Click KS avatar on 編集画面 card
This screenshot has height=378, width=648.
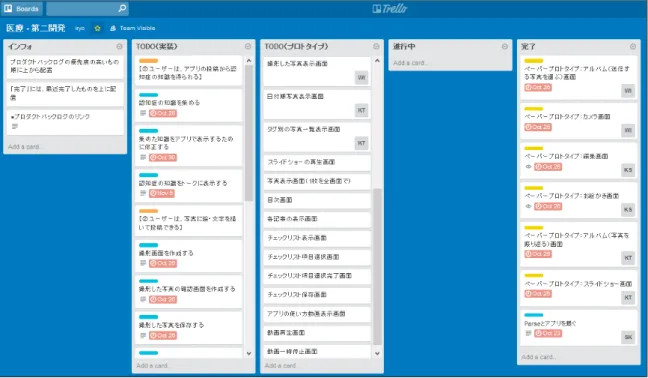(x=628, y=170)
